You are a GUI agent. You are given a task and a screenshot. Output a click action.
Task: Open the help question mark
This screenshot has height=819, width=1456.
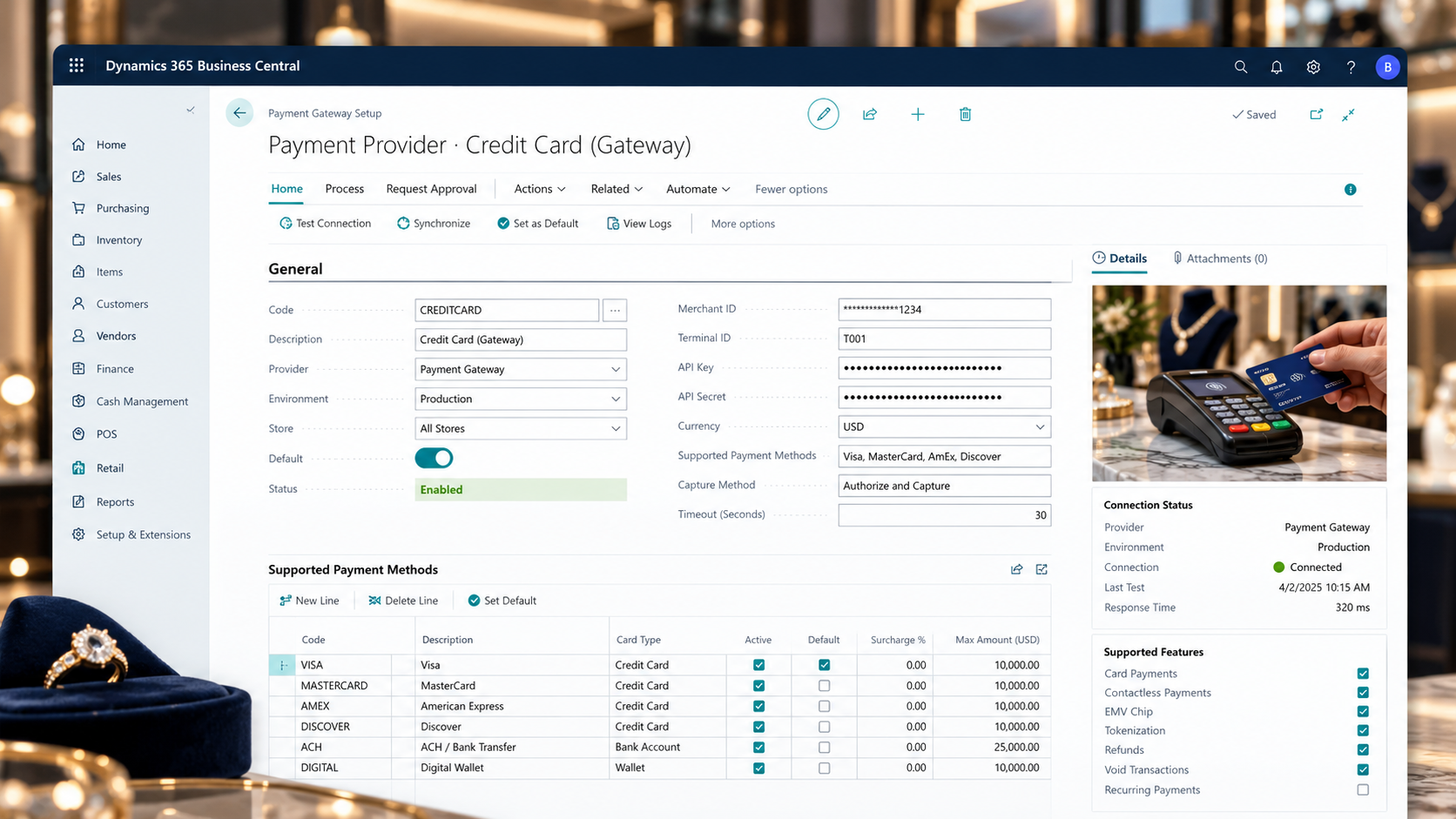pos(1351,67)
